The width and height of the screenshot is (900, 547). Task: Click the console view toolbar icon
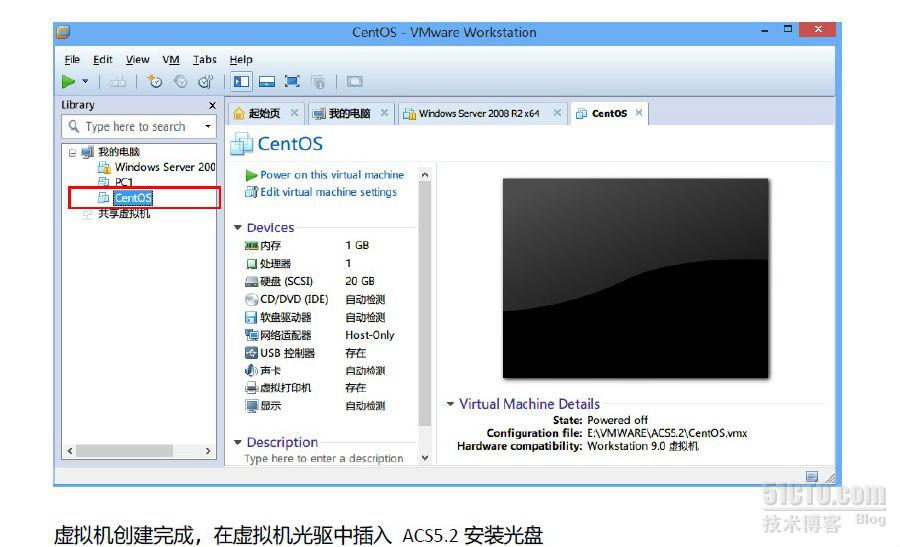(x=355, y=82)
